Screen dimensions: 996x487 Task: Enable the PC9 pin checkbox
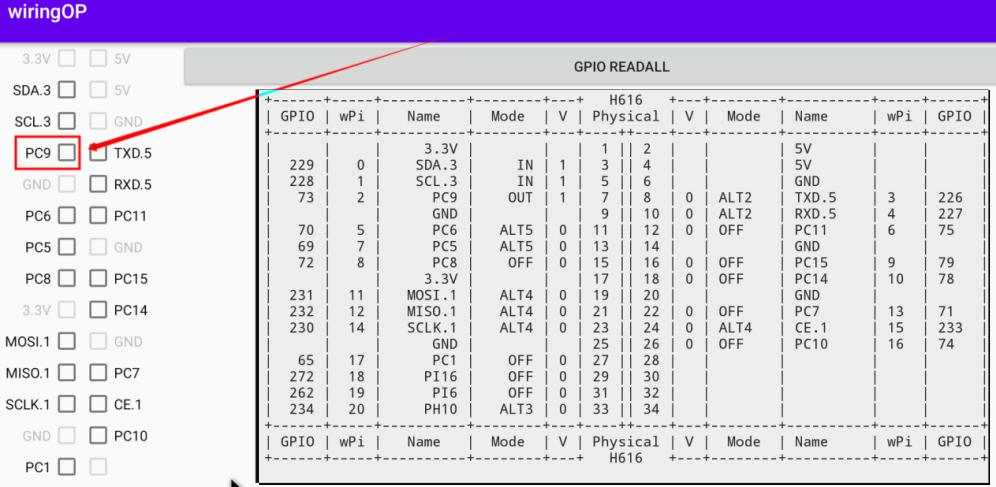click(x=67, y=153)
